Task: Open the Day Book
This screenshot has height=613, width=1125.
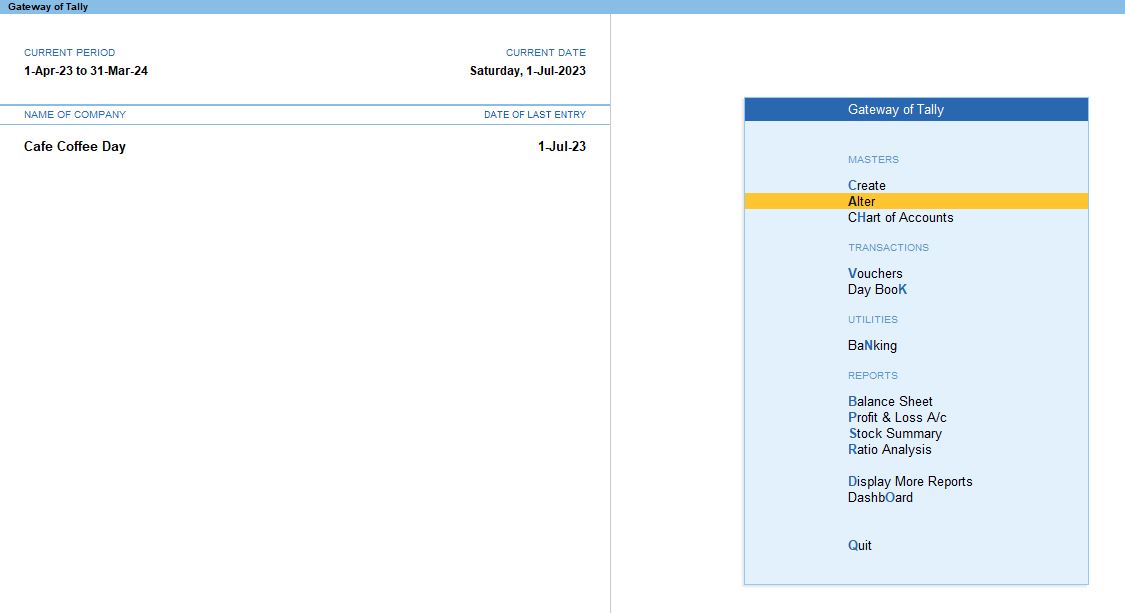Action: click(x=877, y=289)
